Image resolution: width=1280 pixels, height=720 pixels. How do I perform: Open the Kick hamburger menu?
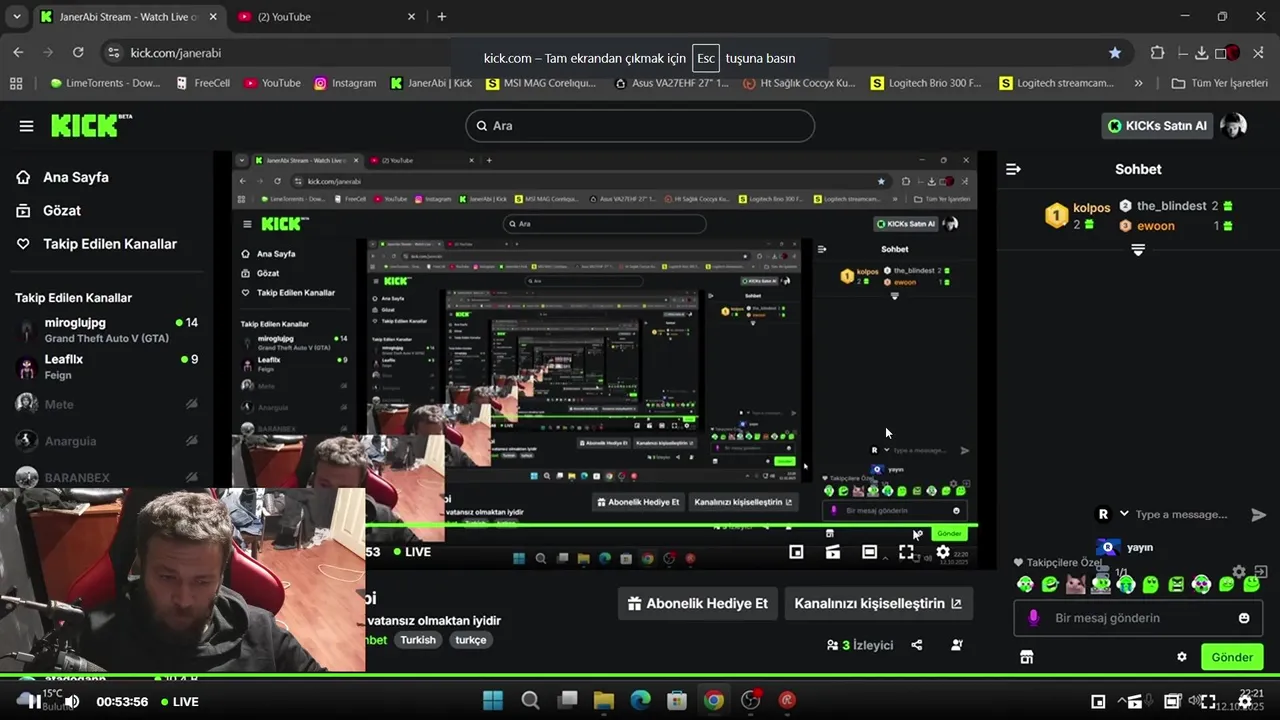click(x=26, y=126)
